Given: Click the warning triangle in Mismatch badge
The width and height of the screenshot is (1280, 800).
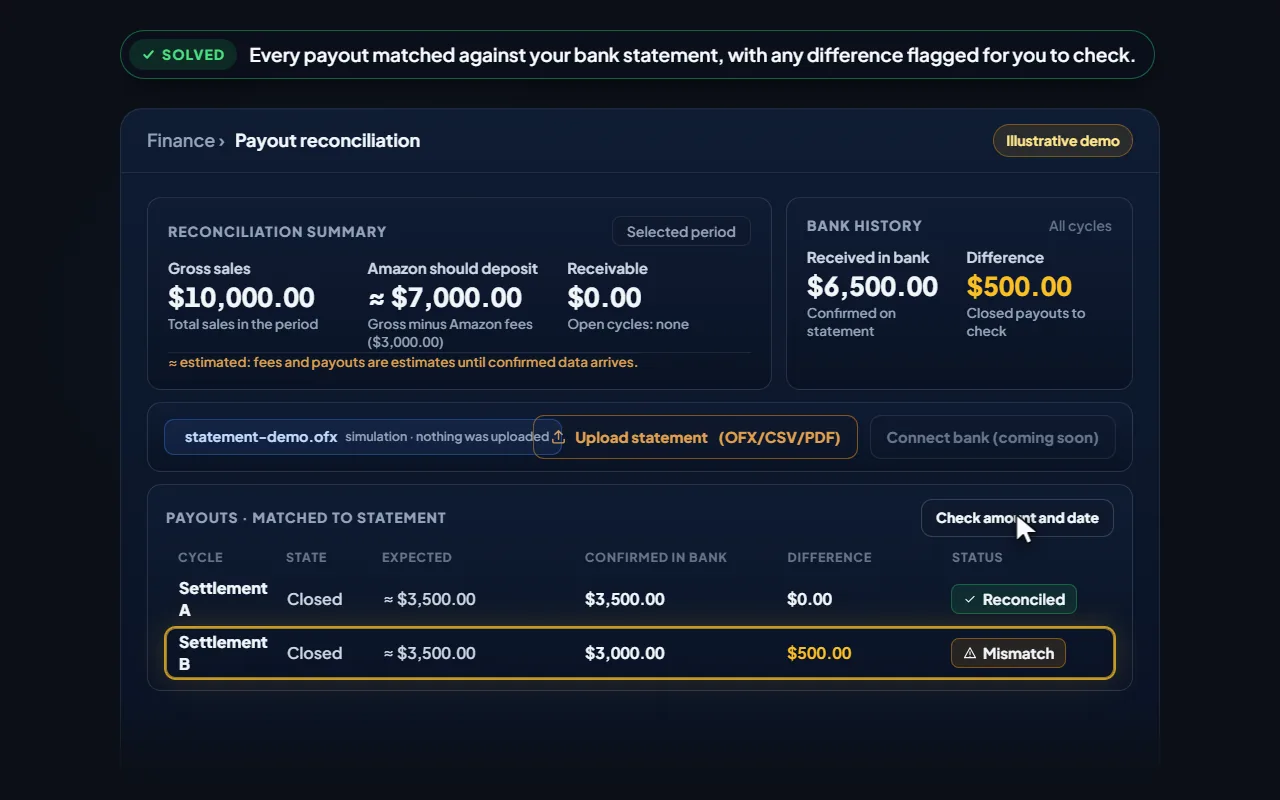Looking at the screenshot, I should [969, 653].
